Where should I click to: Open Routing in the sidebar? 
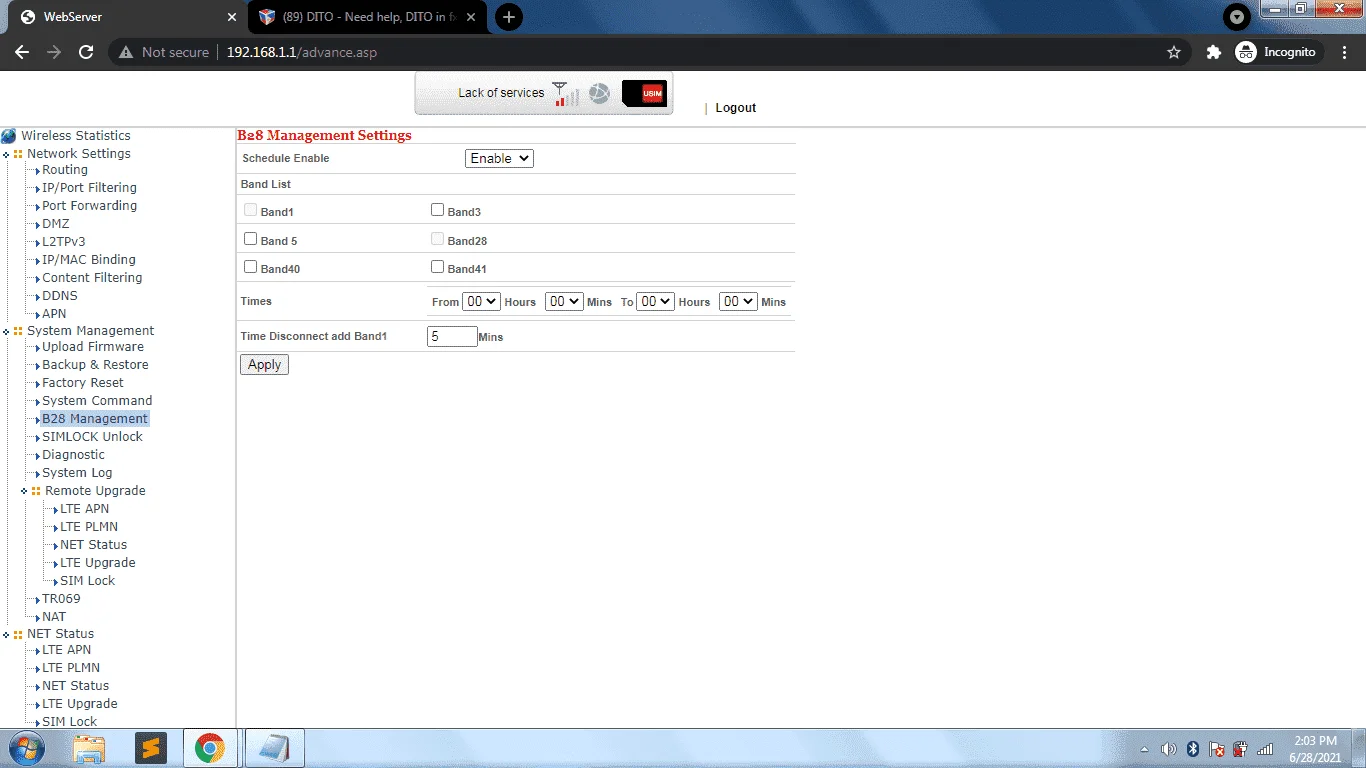click(65, 170)
